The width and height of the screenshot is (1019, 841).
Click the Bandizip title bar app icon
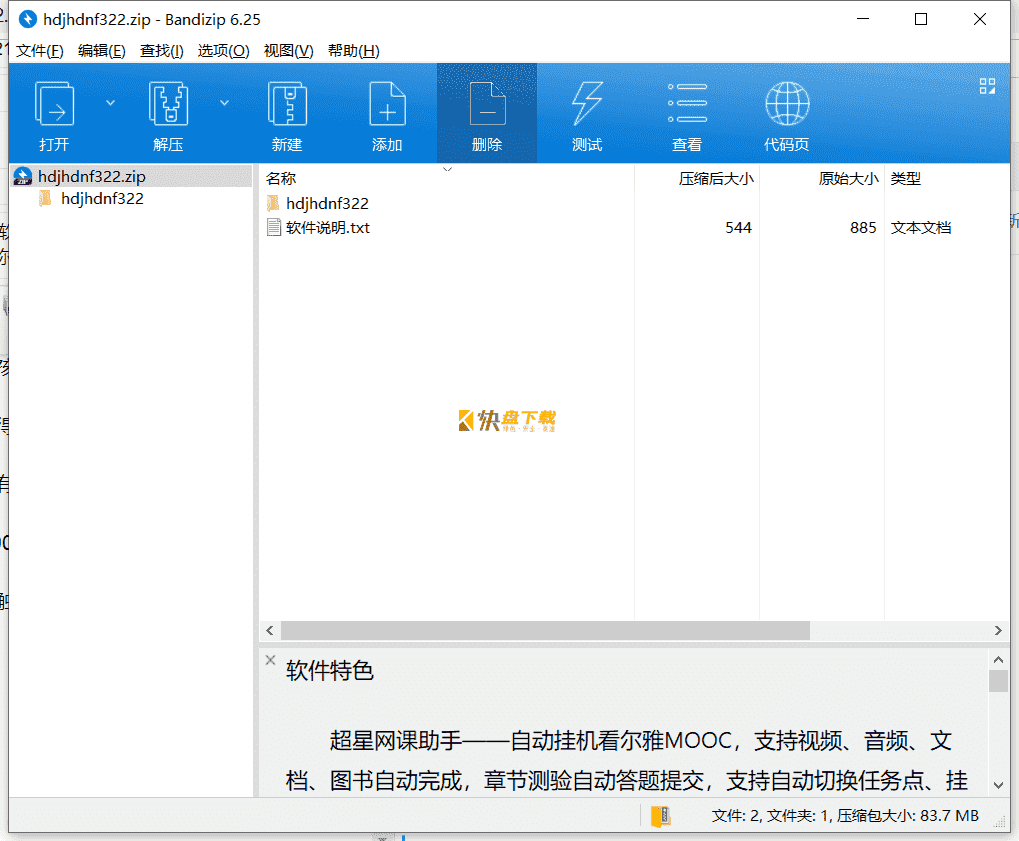(x=27, y=19)
